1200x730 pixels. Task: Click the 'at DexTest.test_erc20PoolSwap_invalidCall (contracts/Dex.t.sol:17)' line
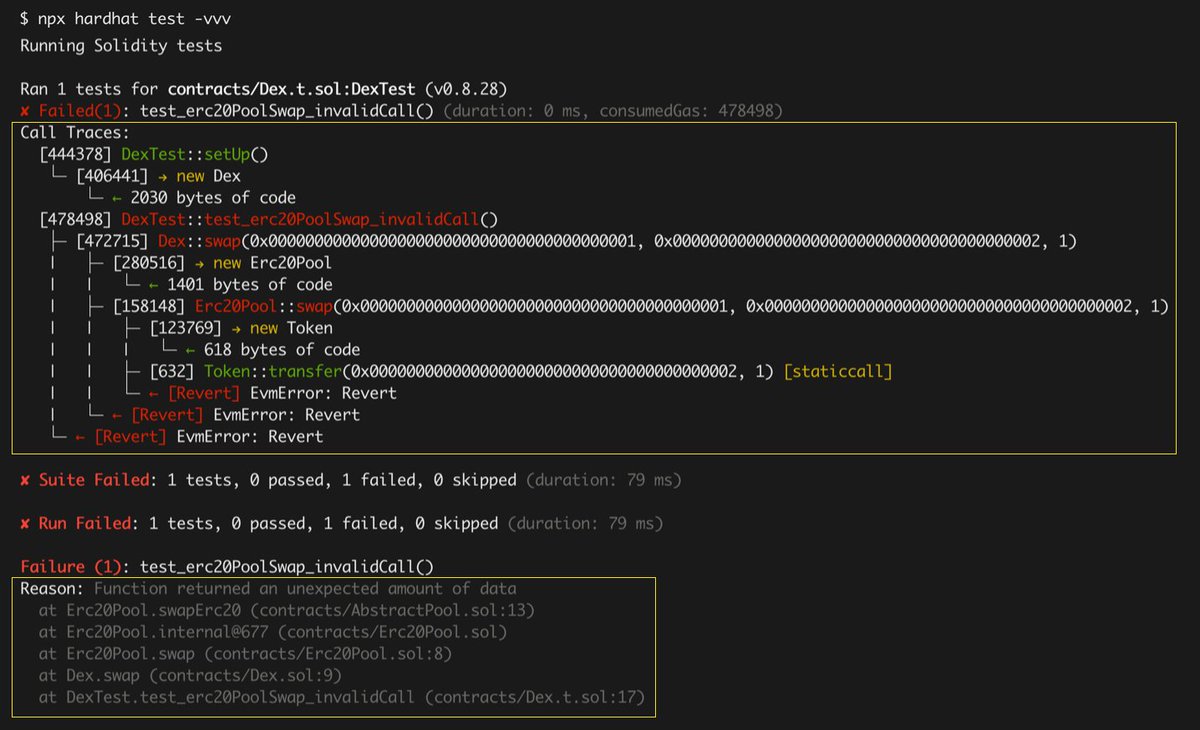(342, 697)
